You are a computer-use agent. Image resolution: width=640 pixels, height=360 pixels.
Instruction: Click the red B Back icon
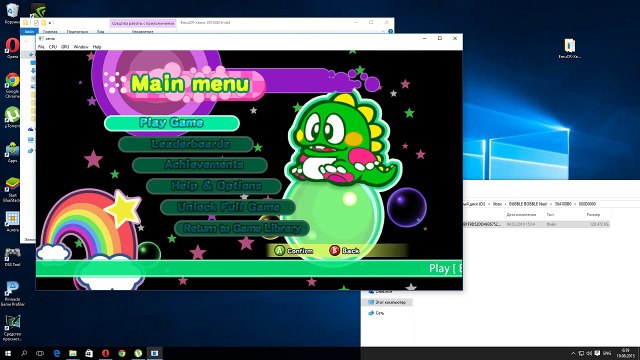click(334, 251)
